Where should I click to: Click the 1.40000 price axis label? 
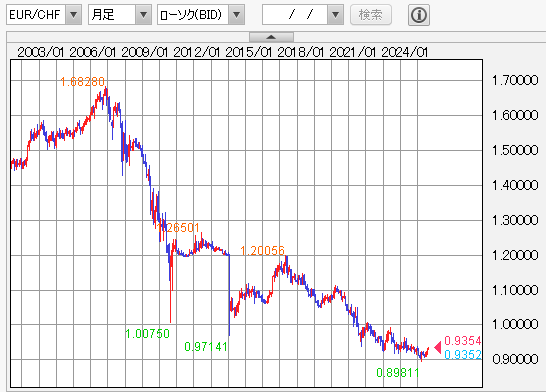(515, 185)
